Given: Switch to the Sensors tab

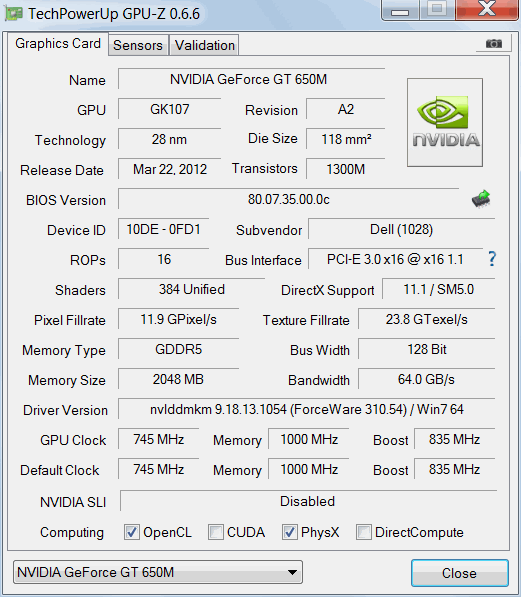Looking at the screenshot, I should pos(138,45).
